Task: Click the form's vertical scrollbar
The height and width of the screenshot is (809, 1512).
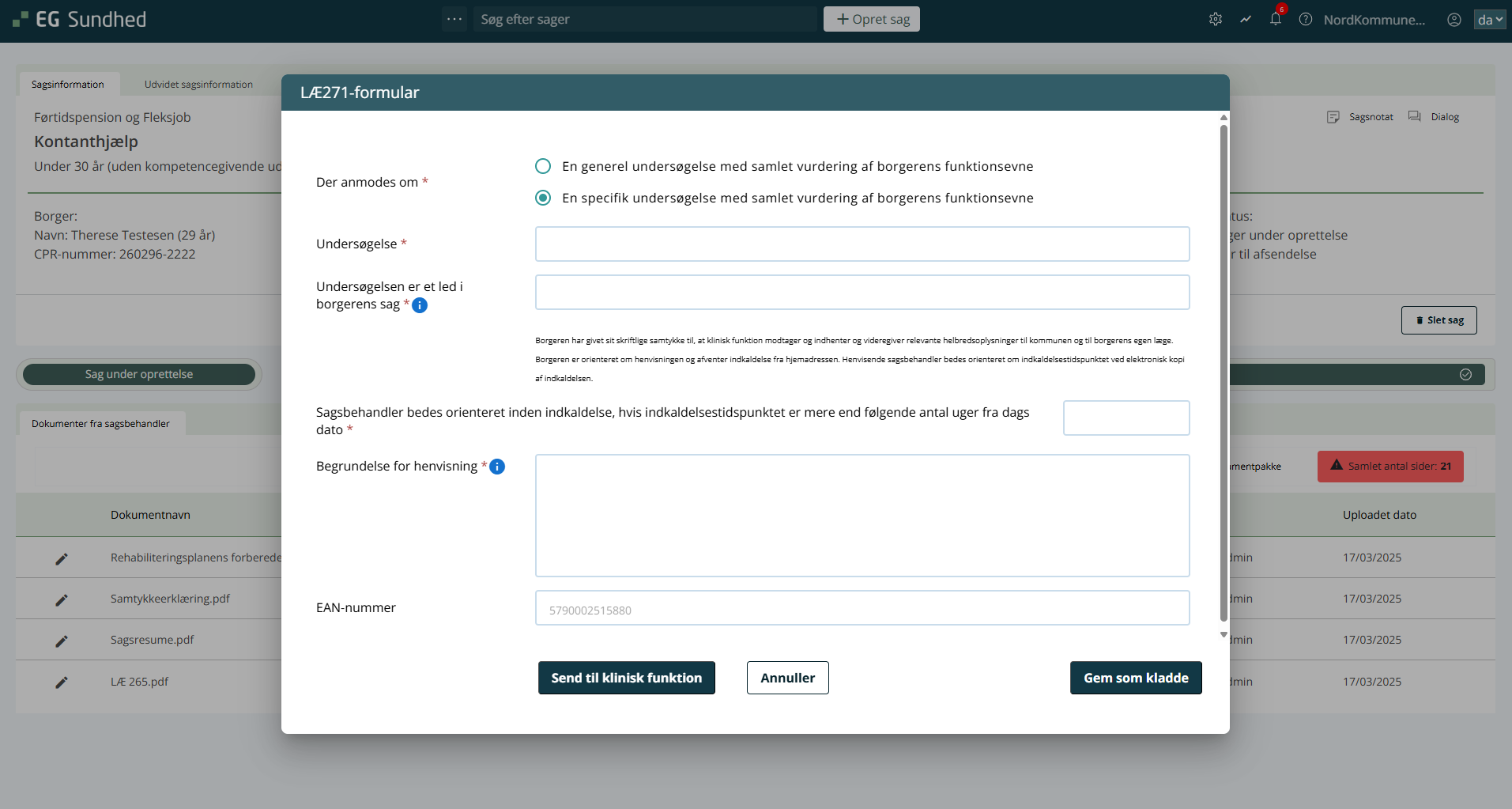Action: click(x=1224, y=372)
